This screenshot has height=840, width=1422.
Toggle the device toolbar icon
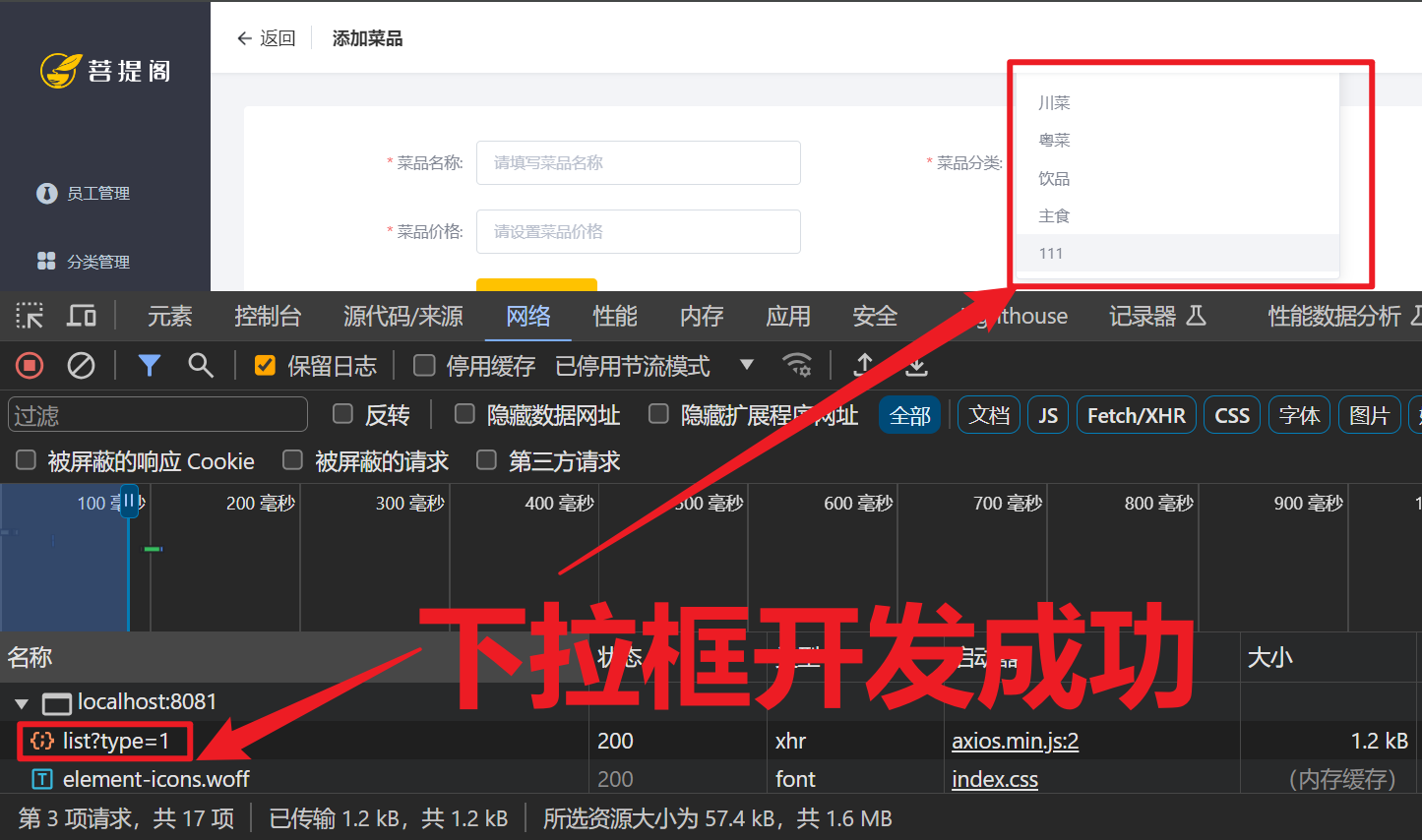coord(82,316)
